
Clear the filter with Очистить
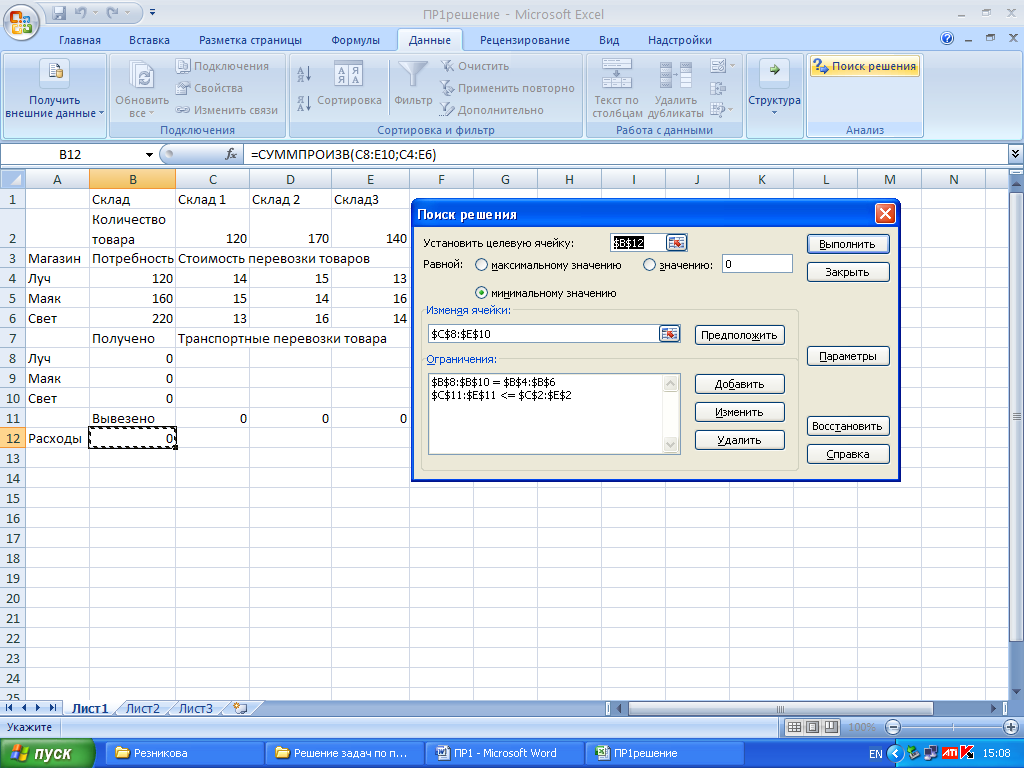475,66
